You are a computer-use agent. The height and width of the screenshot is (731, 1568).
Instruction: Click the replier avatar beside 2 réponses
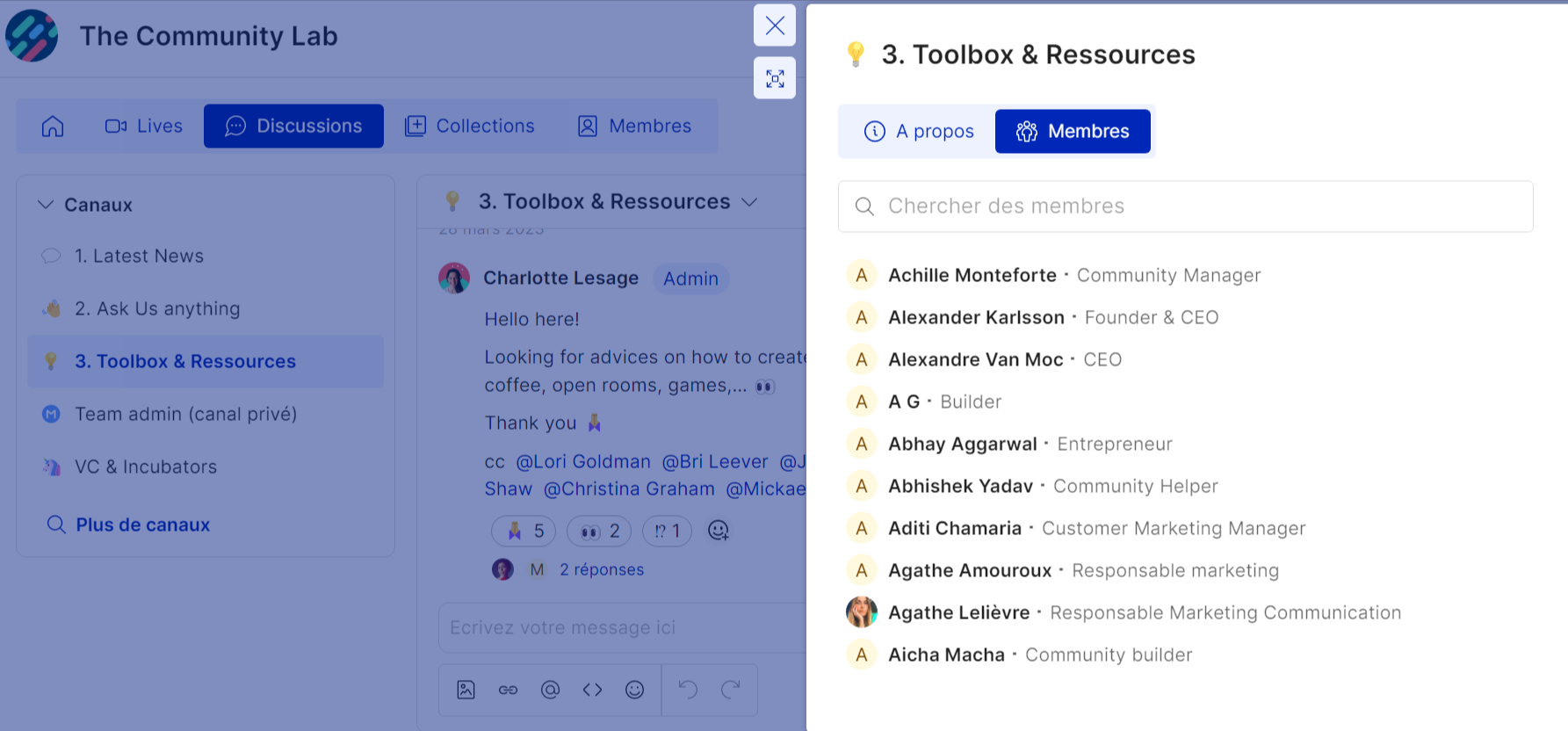tap(502, 569)
